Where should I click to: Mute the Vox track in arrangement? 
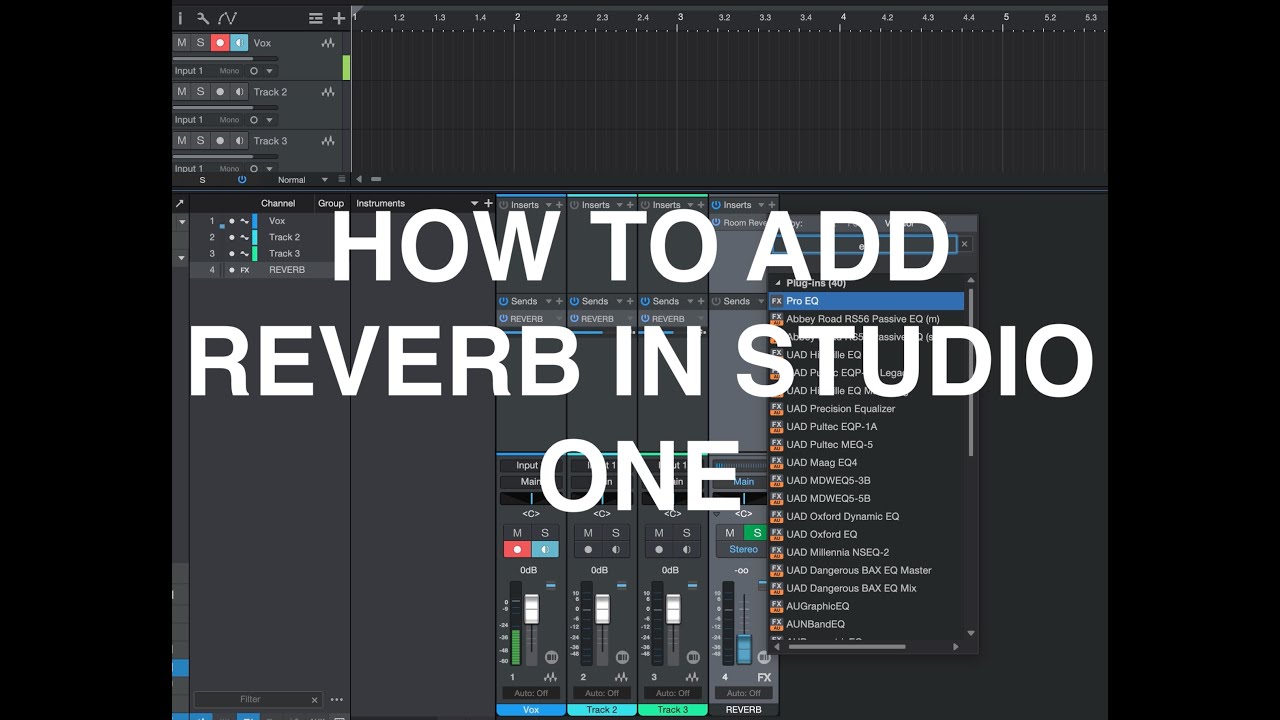pos(181,43)
